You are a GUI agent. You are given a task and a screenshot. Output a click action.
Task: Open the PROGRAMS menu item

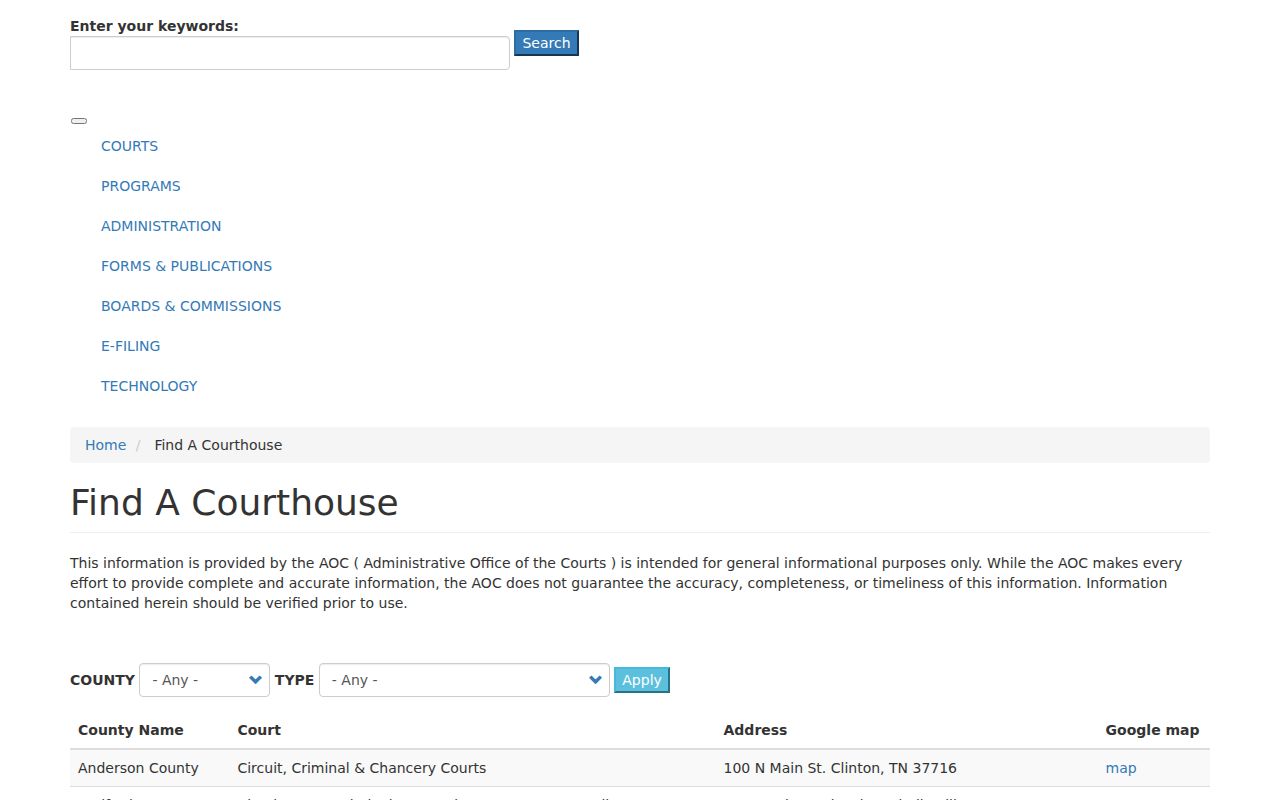point(140,186)
